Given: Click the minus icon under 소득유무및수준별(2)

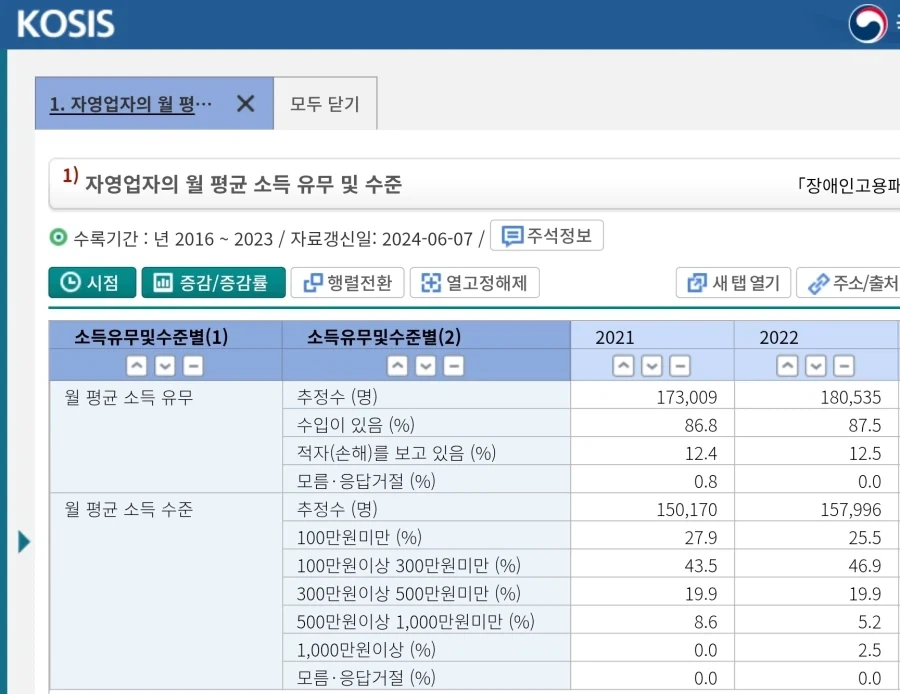Looking at the screenshot, I should click(x=453, y=366).
